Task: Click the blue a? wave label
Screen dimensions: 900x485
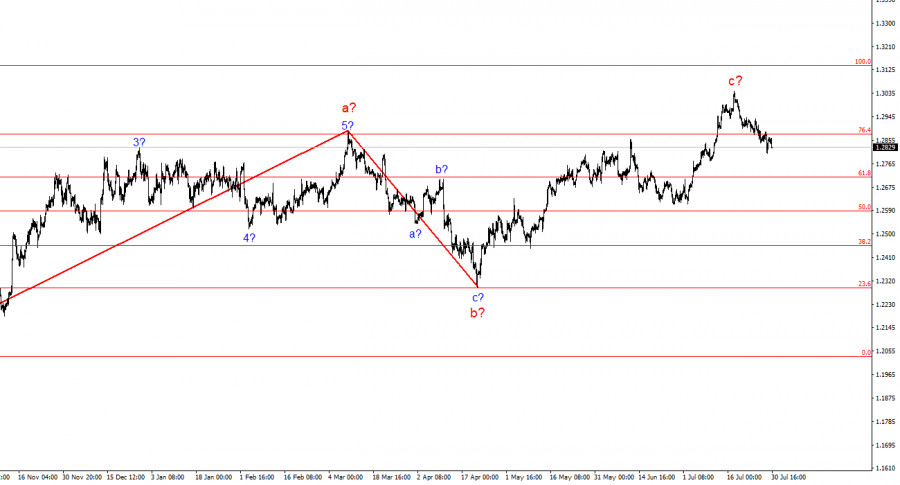Action: point(415,234)
